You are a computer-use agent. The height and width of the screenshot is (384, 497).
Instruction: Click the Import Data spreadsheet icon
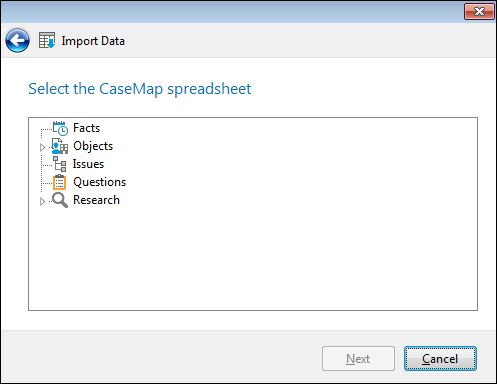pyautogui.click(x=47, y=40)
